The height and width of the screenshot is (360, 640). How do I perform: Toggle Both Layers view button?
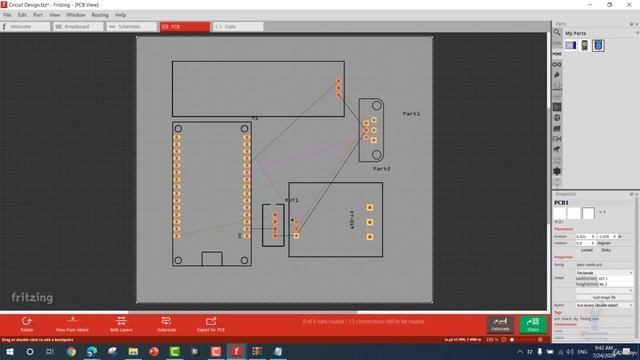point(121,324)
